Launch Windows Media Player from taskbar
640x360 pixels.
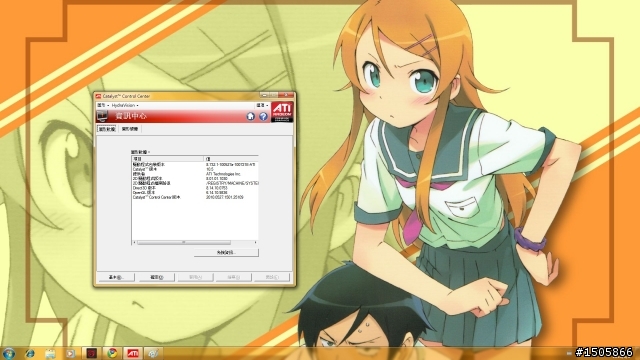click(71, 353)
